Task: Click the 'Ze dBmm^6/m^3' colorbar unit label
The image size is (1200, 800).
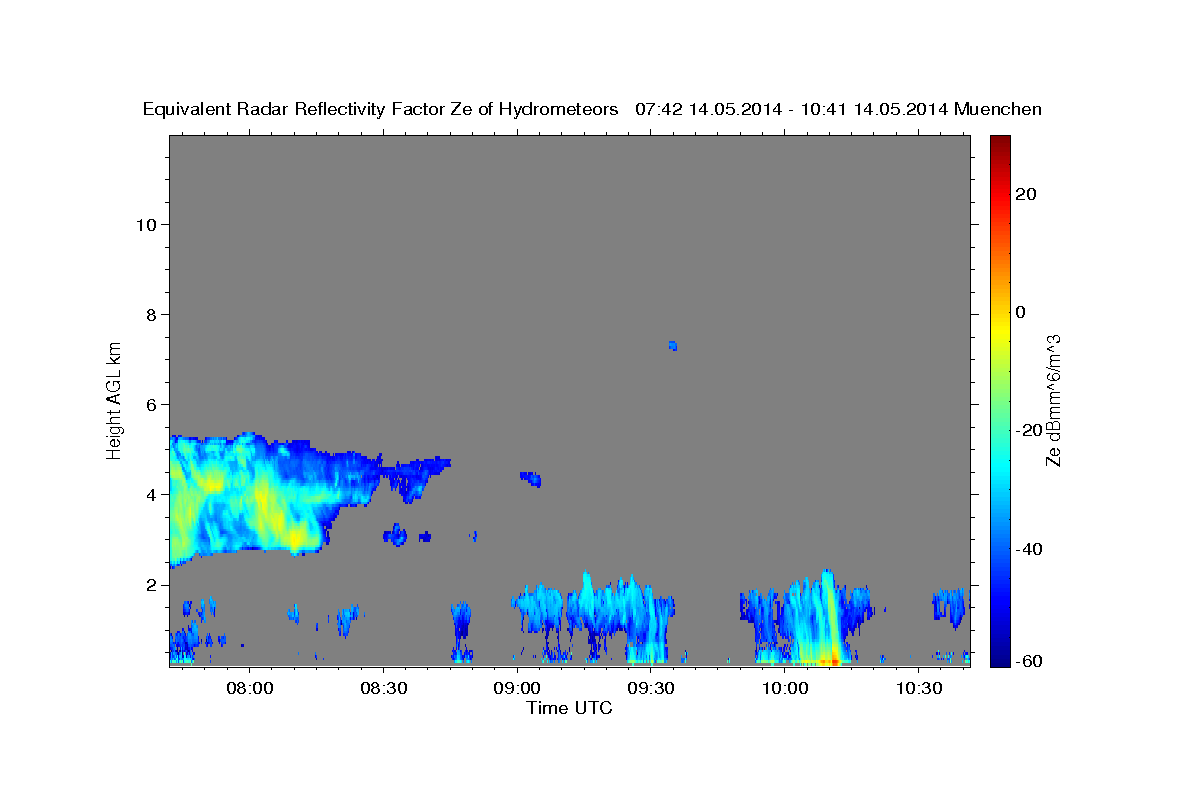Action: (x=1053, y=400)
